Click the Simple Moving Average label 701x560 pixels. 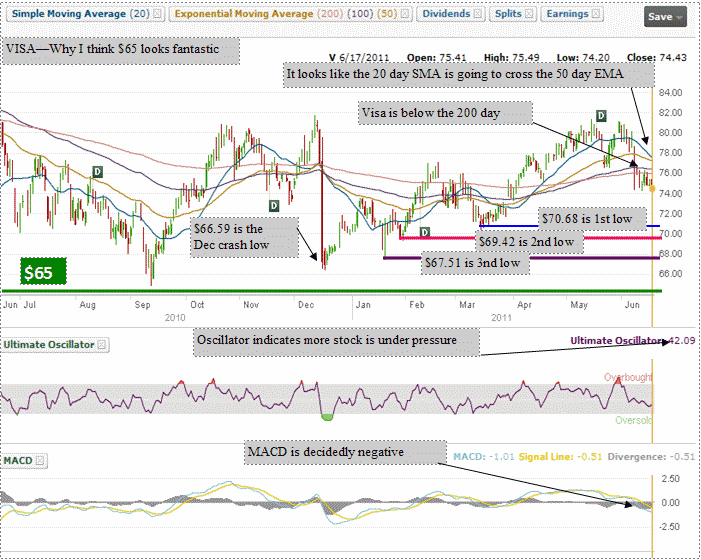(69, 14)
